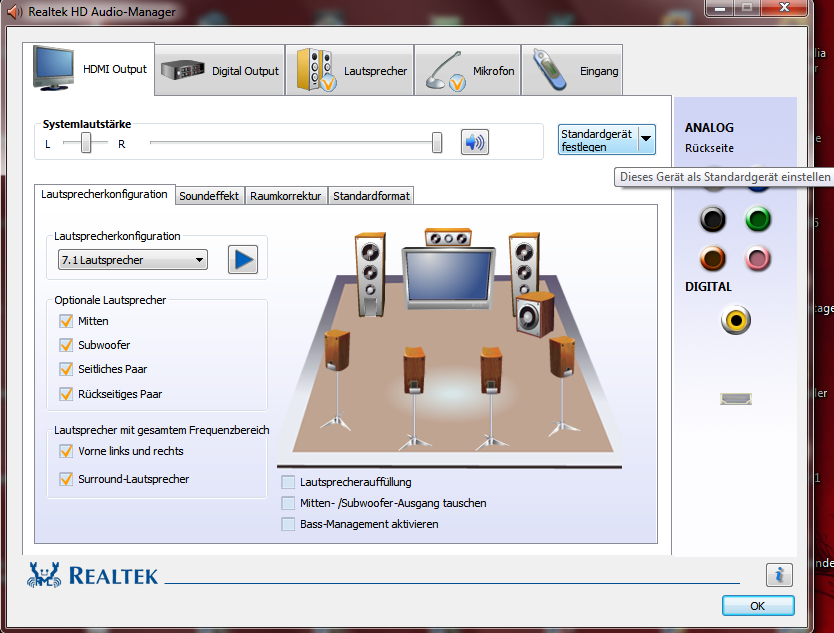This screenshot has width=834, height=633.
Task: Click Standardgerät festlegen button
Action: (x=598, y=139)
